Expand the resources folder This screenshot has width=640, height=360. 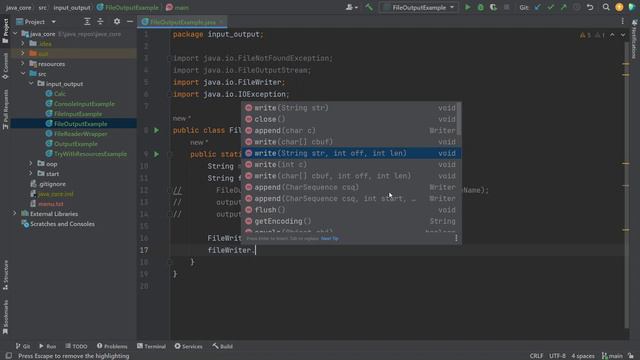23,64
